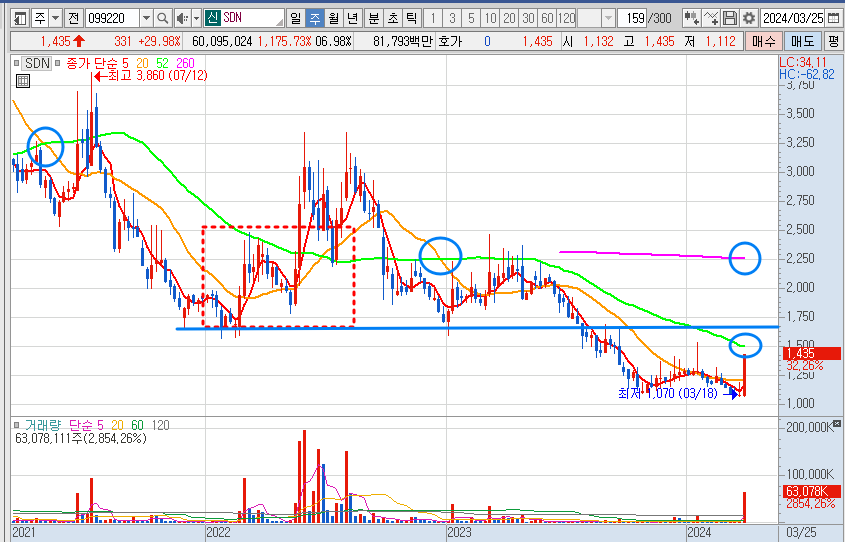Click the date field 2024/03/25
Screen dimensions: 845x542
tap(793, 18)
